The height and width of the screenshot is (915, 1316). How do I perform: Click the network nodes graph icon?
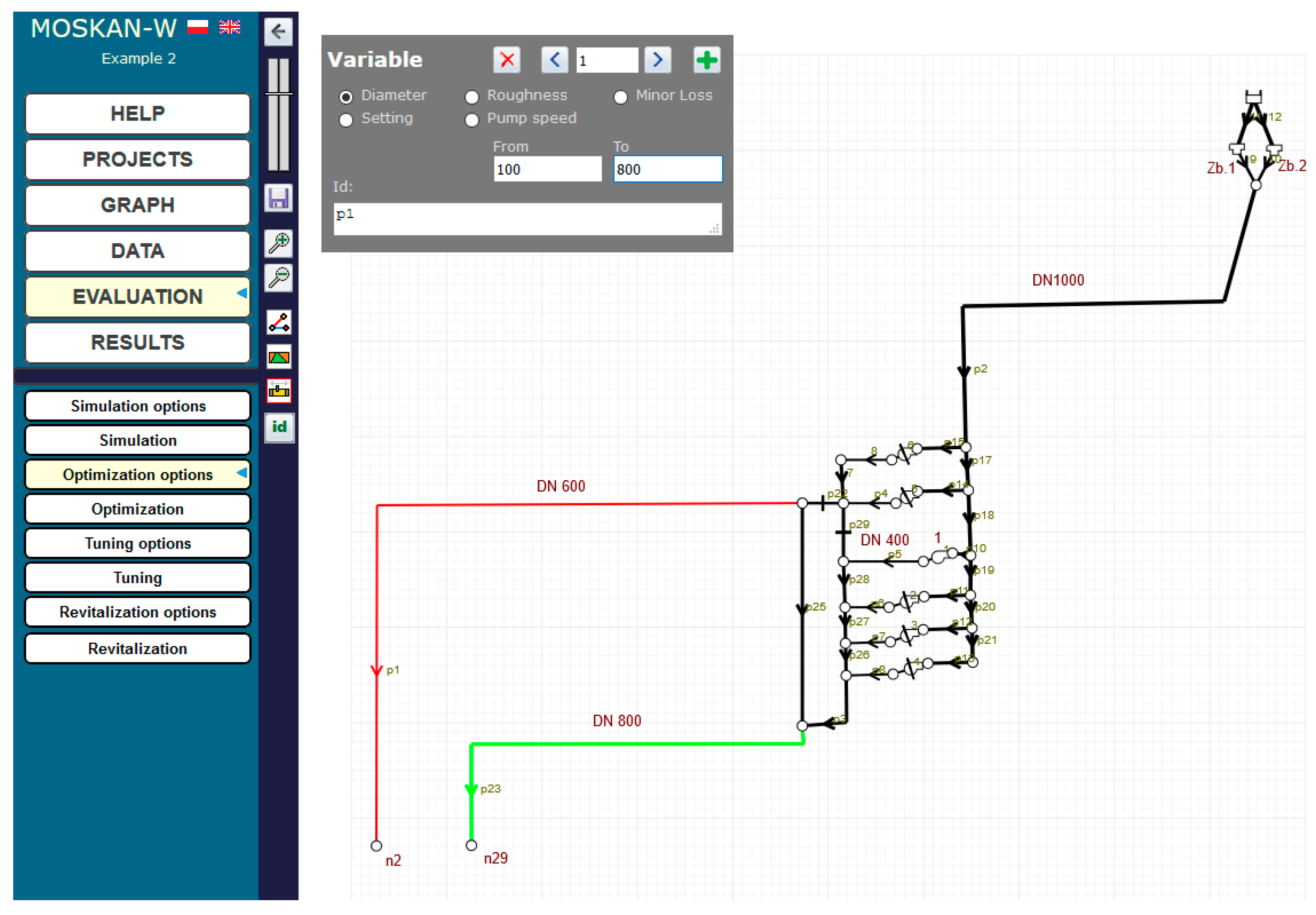279,322
